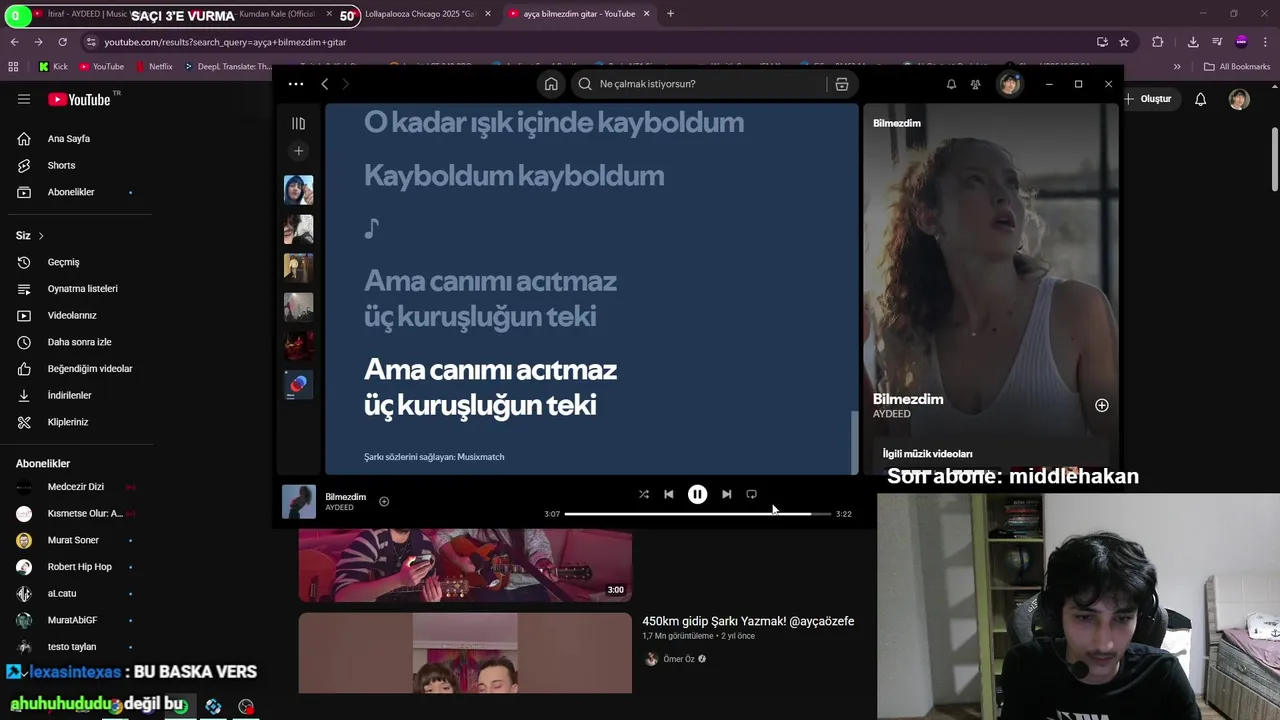This screenshot has height=720, width=1280.
Task: Open Spotify friend activity icon
Action: click(x=976, y=84)
